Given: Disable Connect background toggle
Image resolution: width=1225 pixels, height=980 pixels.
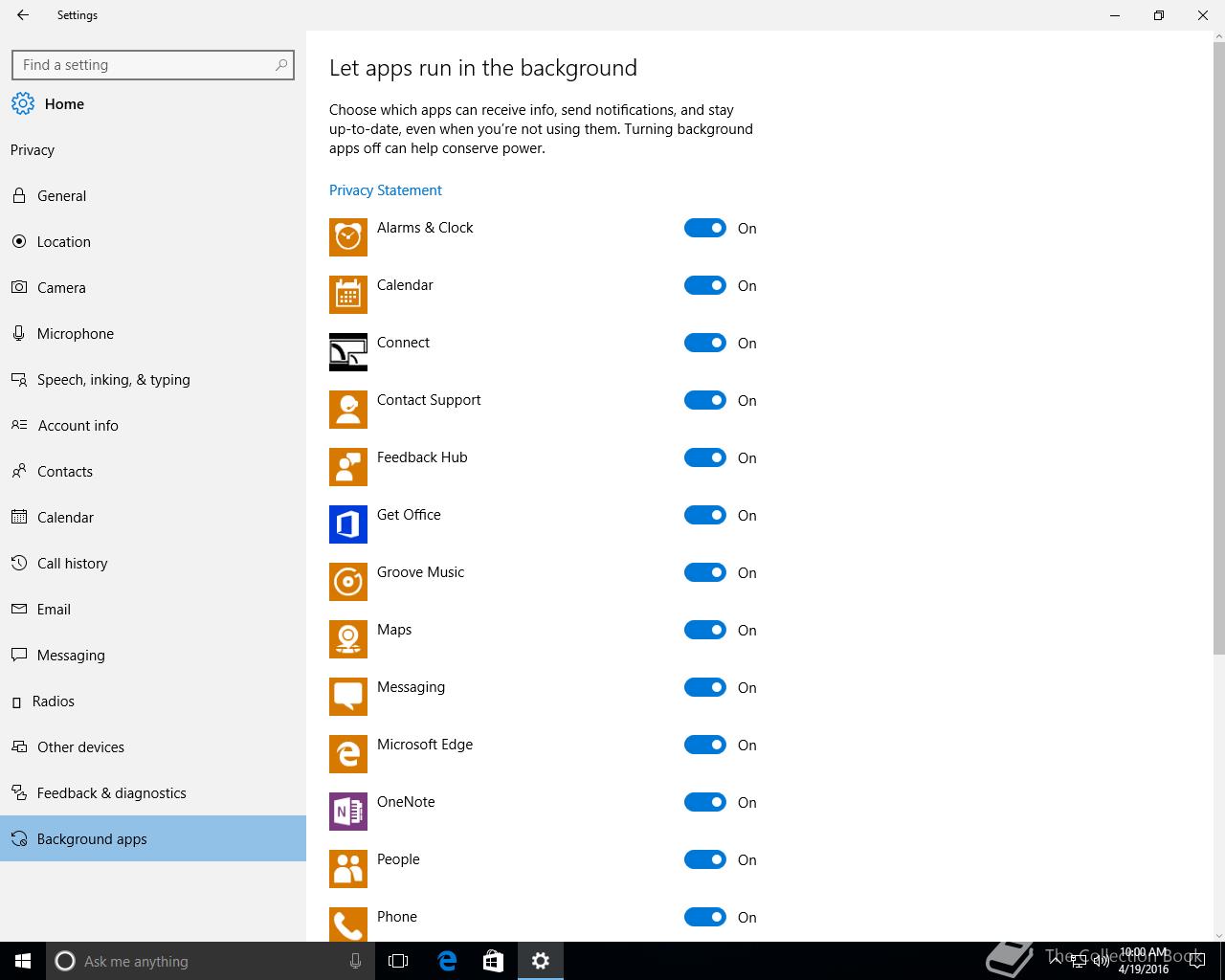Looking at the screenshot, I should (x=705, y=343).
